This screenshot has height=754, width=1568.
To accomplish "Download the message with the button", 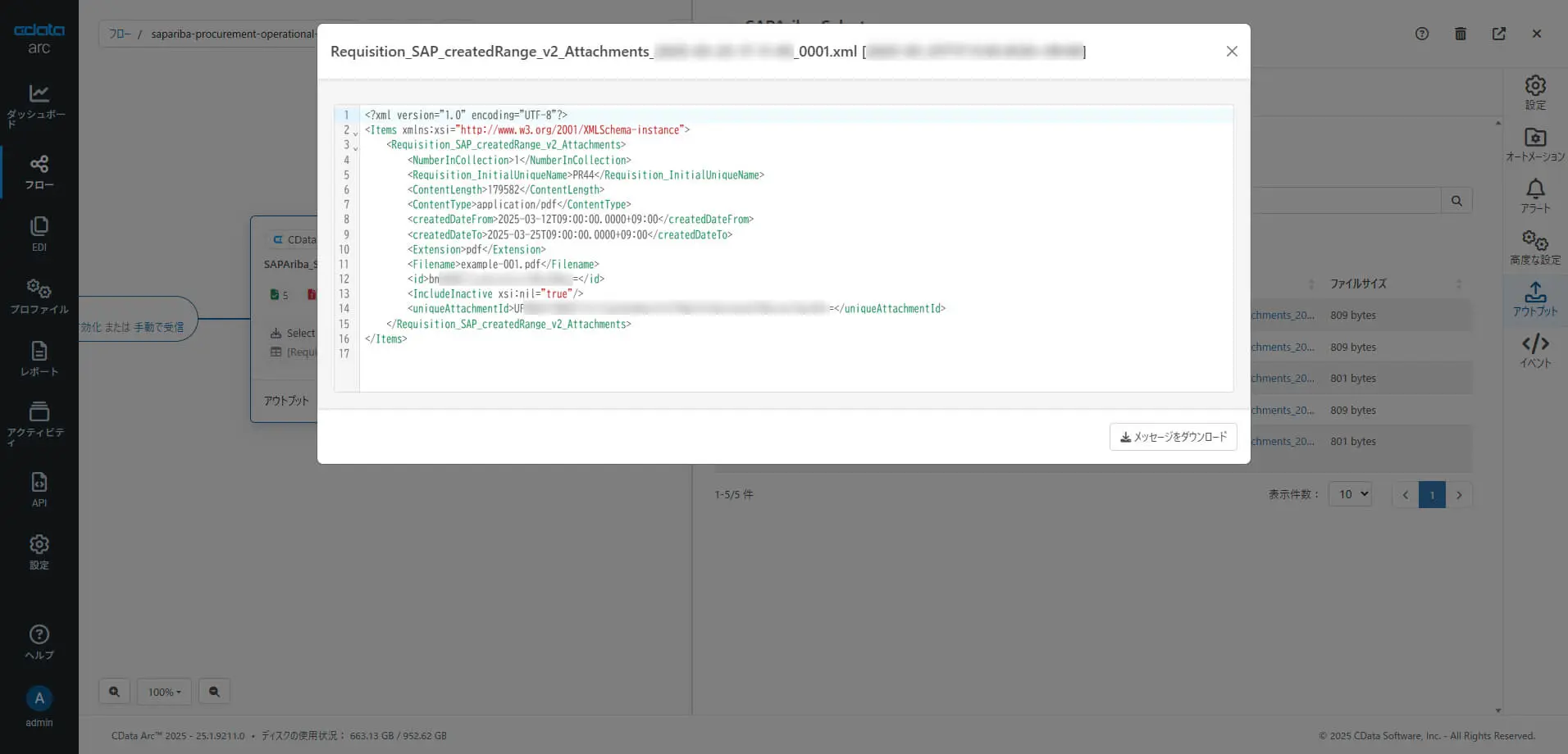I will pos(1173,437).
